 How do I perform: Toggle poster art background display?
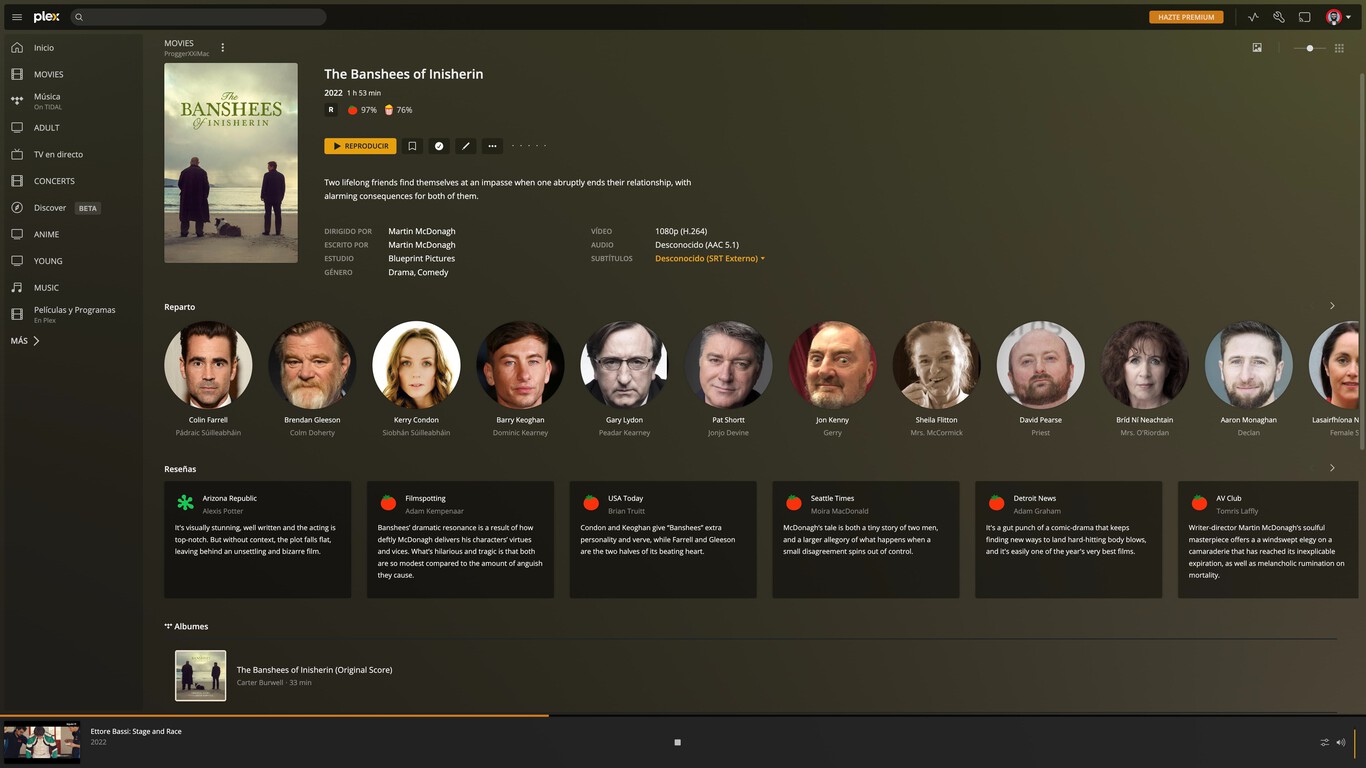coord(1257,47)
